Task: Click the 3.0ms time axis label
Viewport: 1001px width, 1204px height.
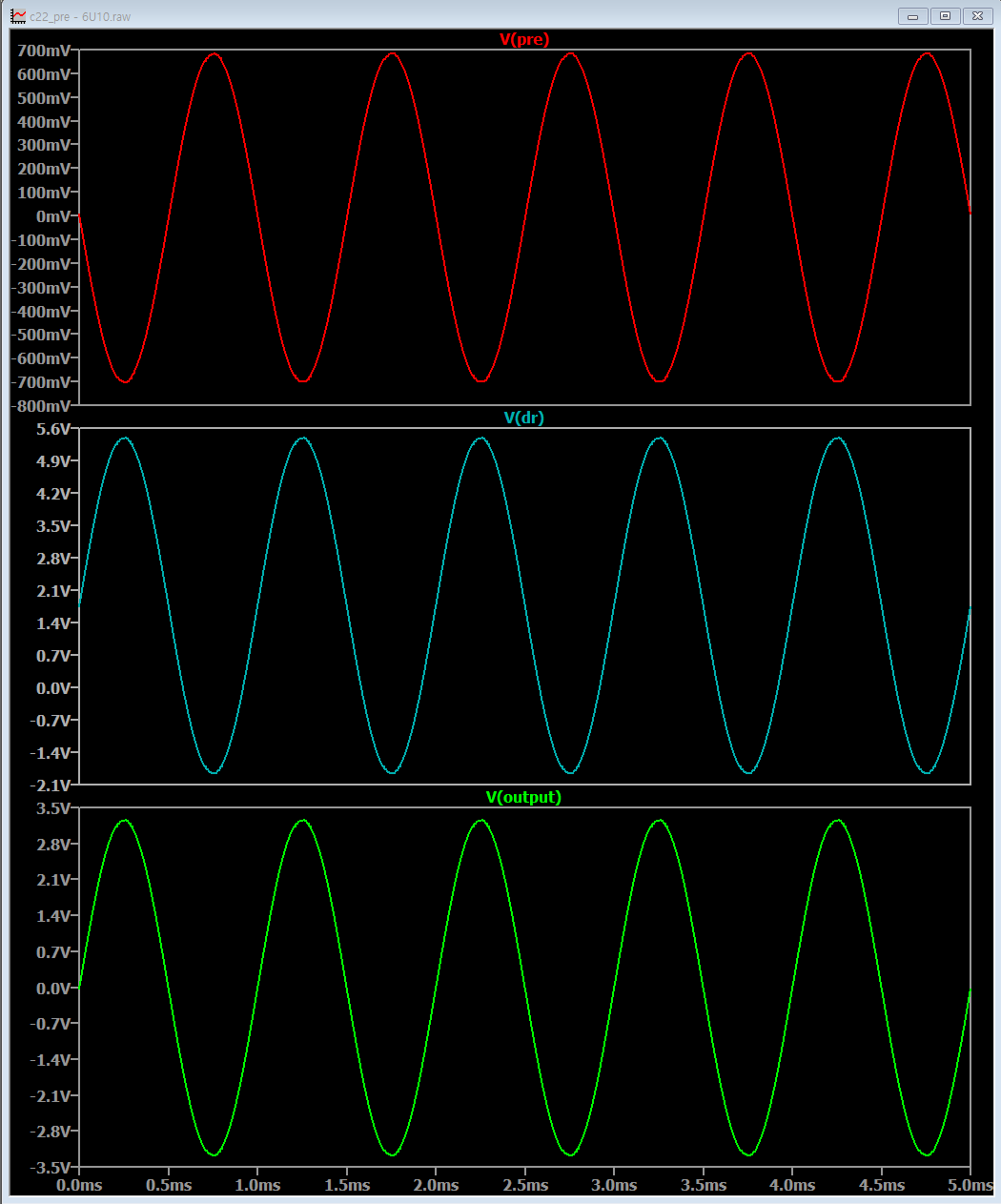Action: click(x=614, y=1185)
